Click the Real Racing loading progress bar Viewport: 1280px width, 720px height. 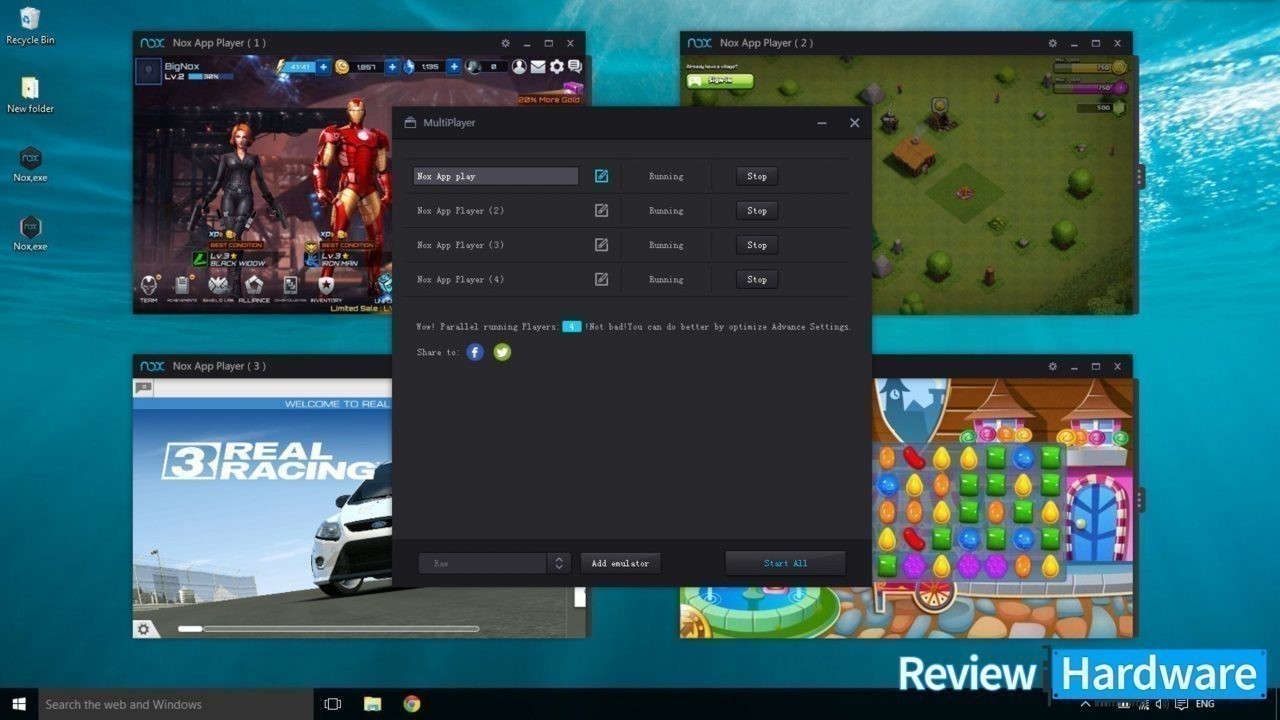point(328,629)
